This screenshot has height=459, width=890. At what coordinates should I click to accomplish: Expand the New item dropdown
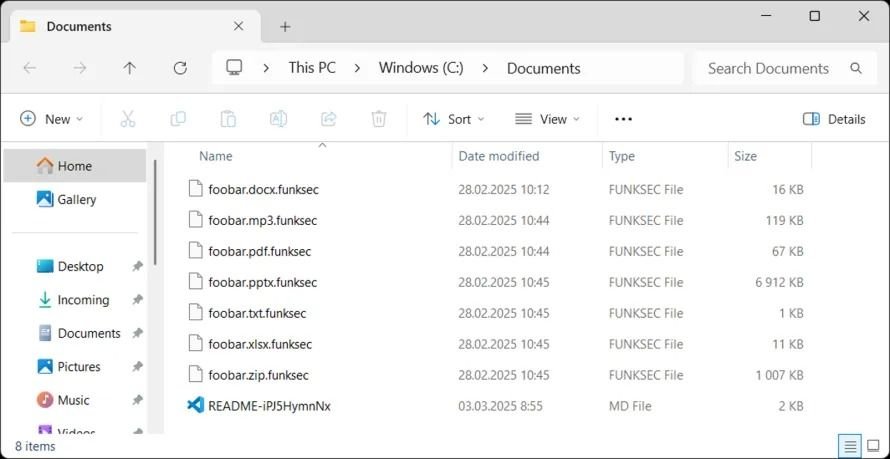tap(52, 119)
